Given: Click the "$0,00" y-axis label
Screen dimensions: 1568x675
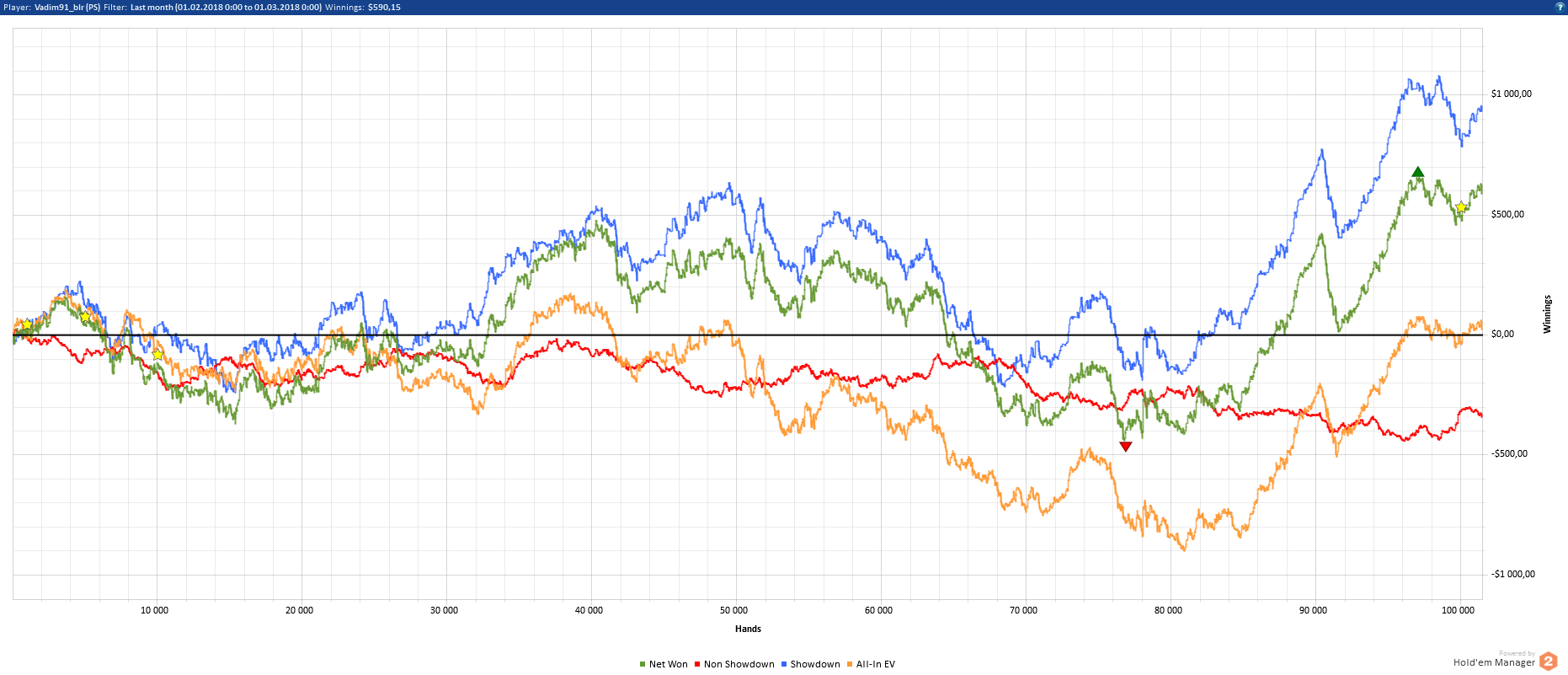Looking at the screenshot, I should (x=1502, y=334).
